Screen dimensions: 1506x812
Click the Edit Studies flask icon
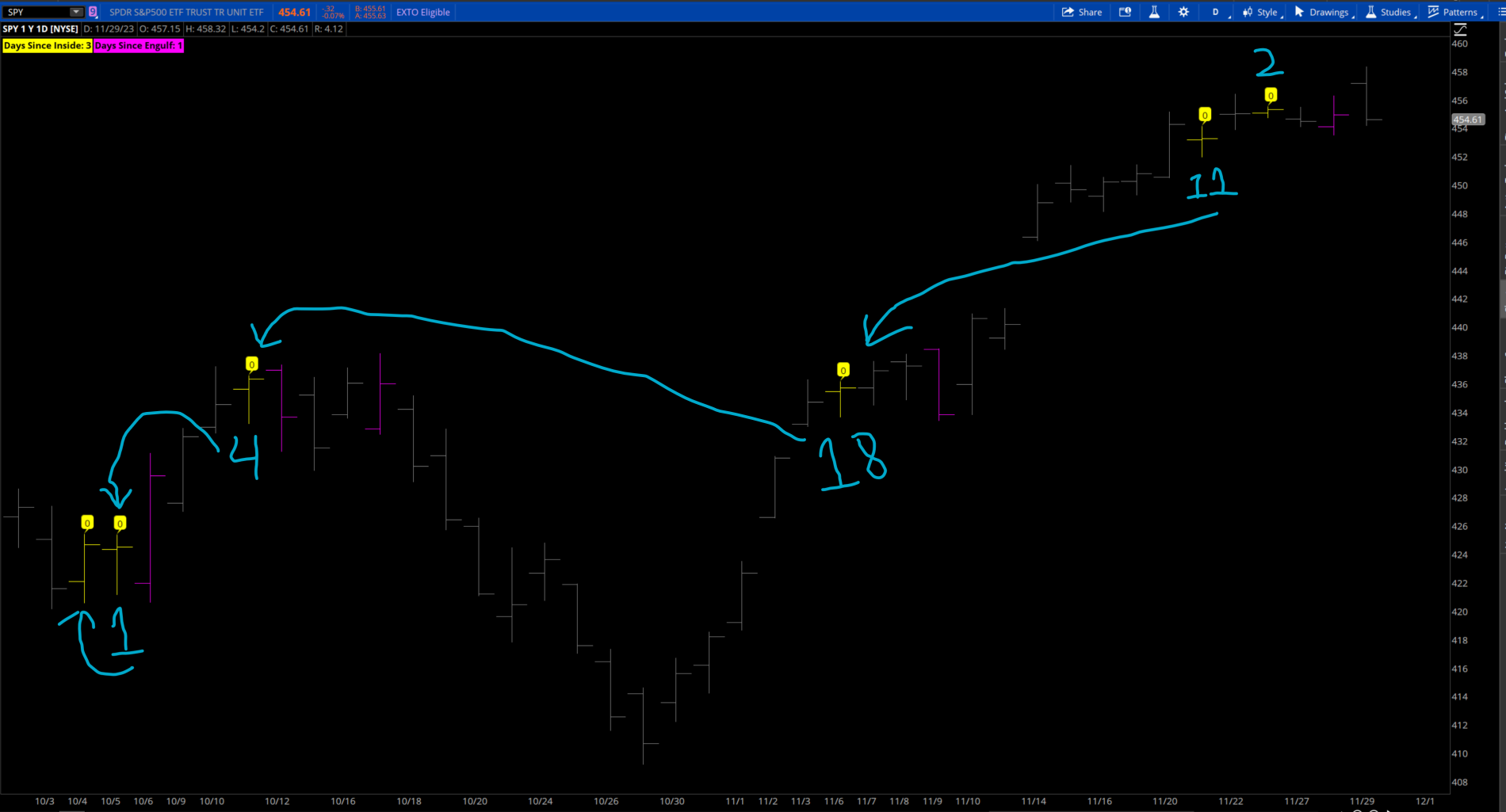coord(1154,12)
